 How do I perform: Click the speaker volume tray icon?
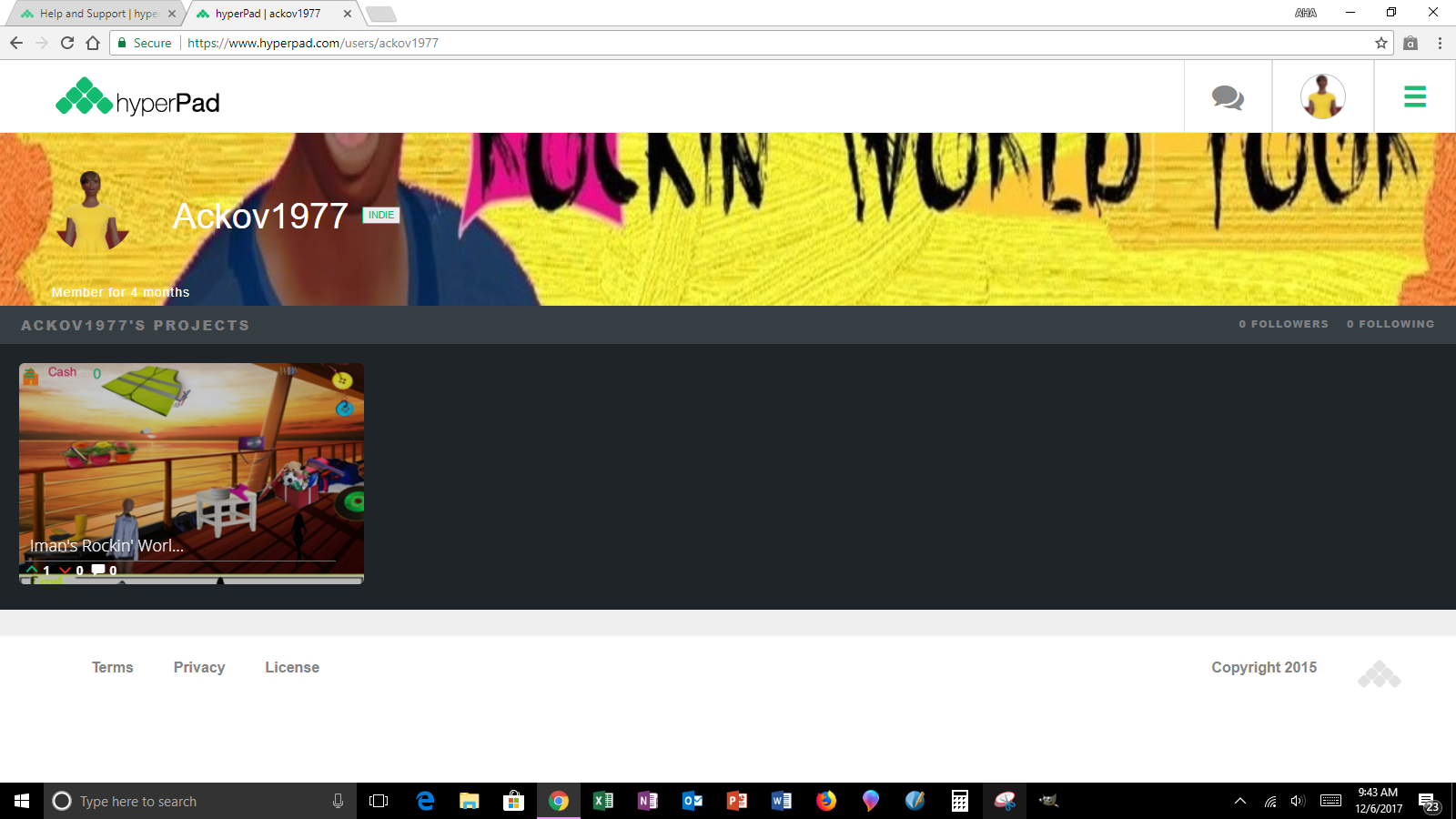tap(1296, 801)
